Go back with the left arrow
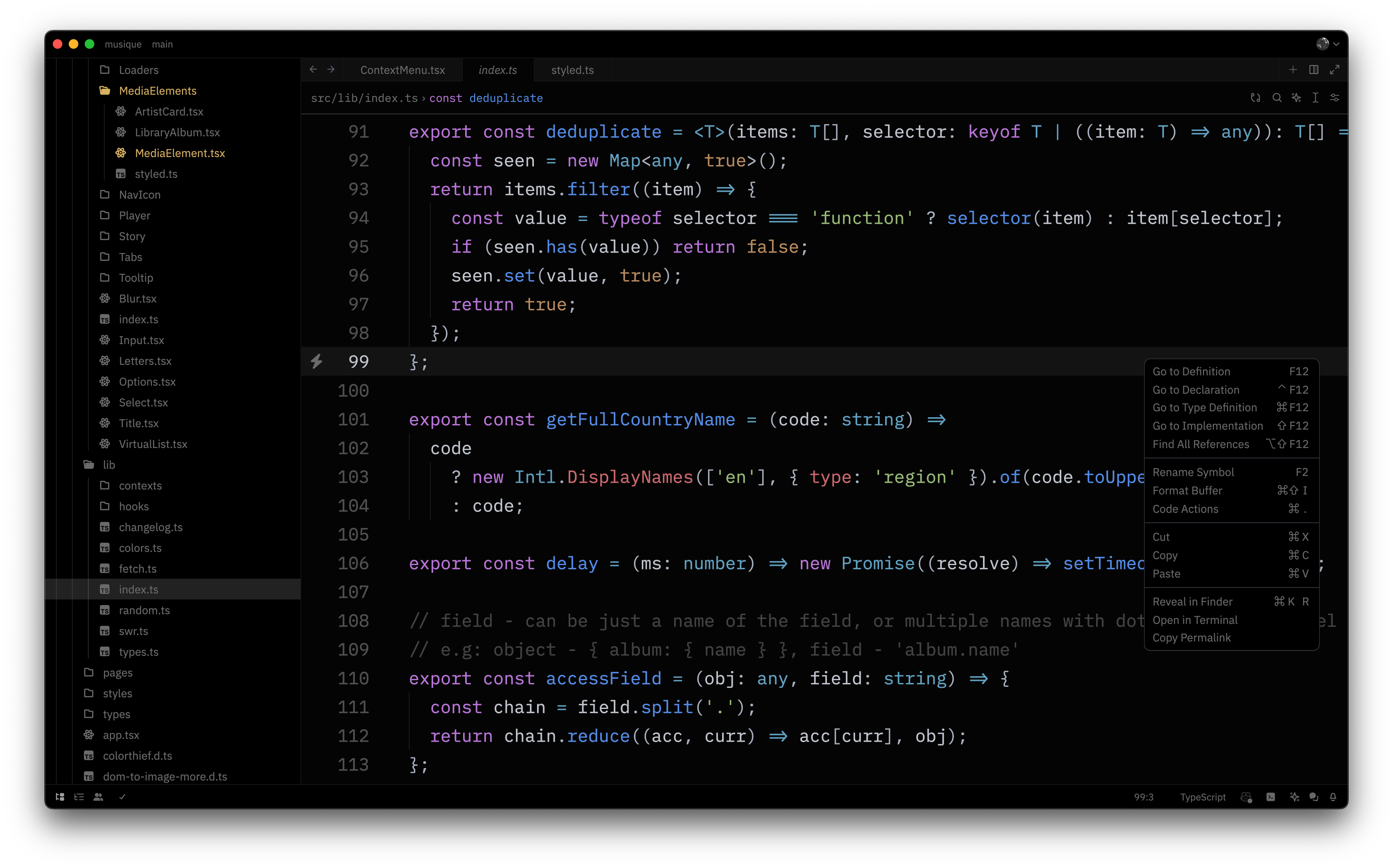Image resolution: width=1393 pixels, height=868 pixels. pyautogui.click(x=313, y=70)
